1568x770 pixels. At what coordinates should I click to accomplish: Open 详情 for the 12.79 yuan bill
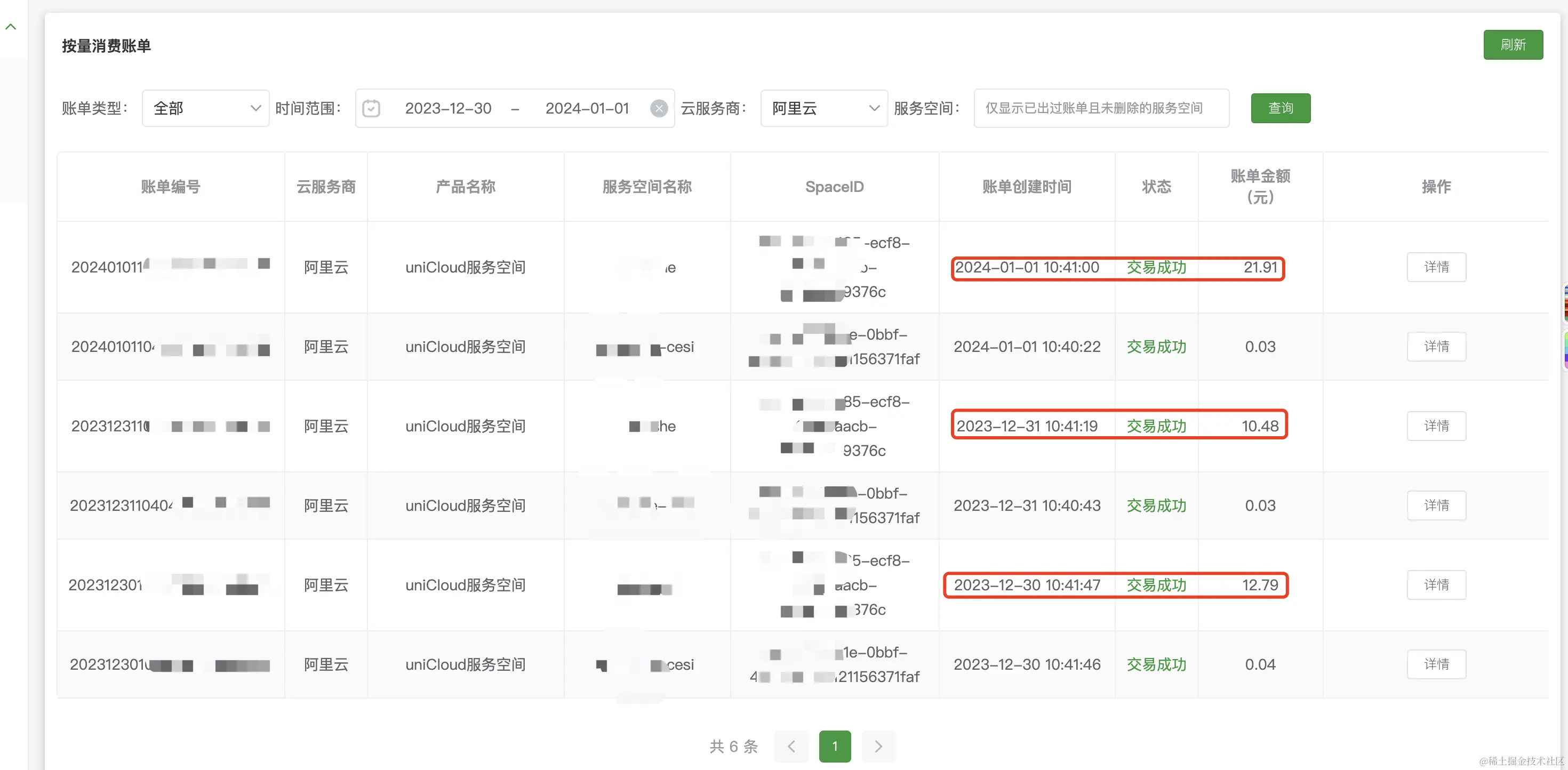pyautogui.click(x=1436, y=585)
